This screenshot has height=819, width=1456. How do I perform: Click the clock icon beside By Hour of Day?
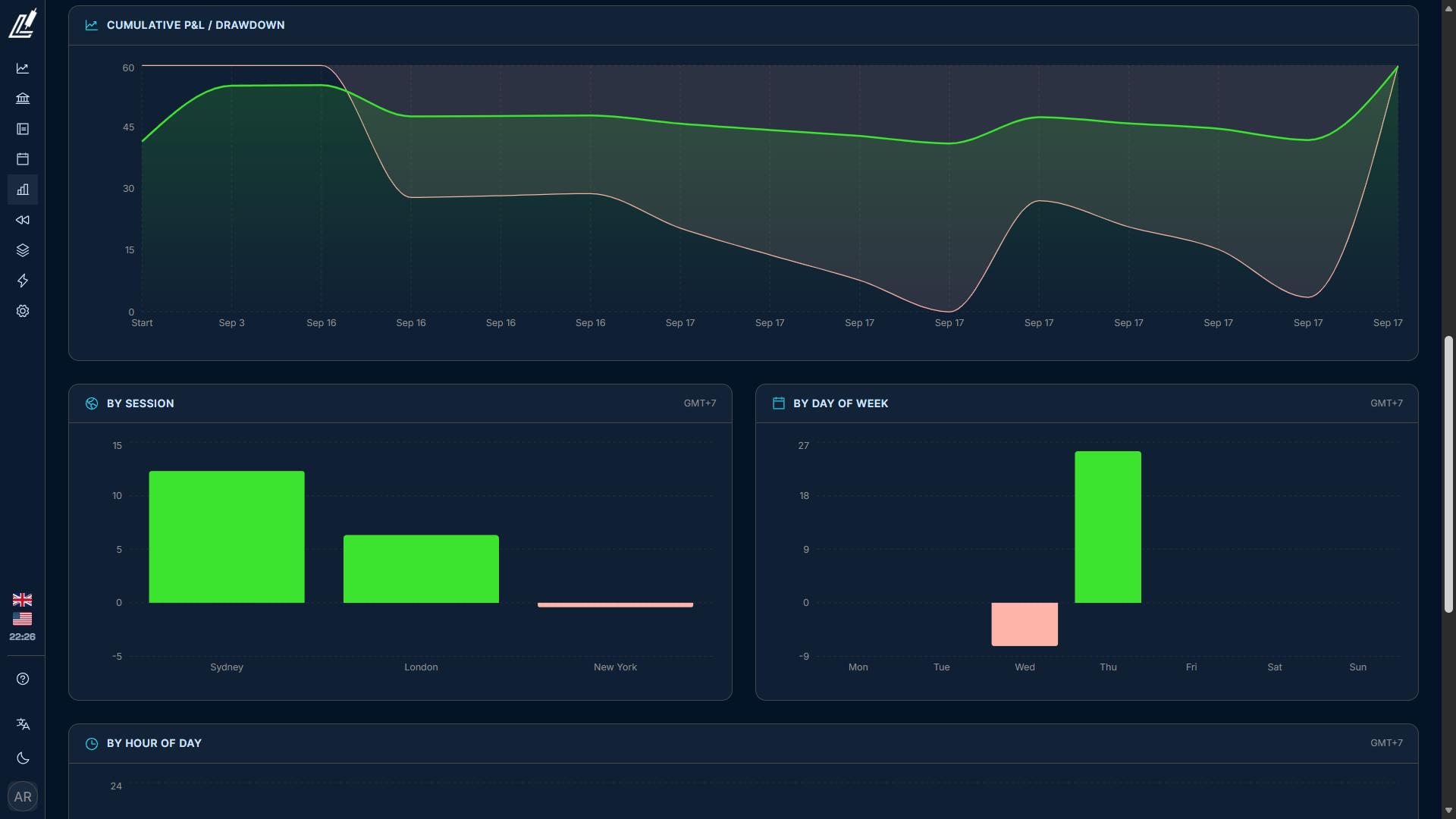coord(92,744)
